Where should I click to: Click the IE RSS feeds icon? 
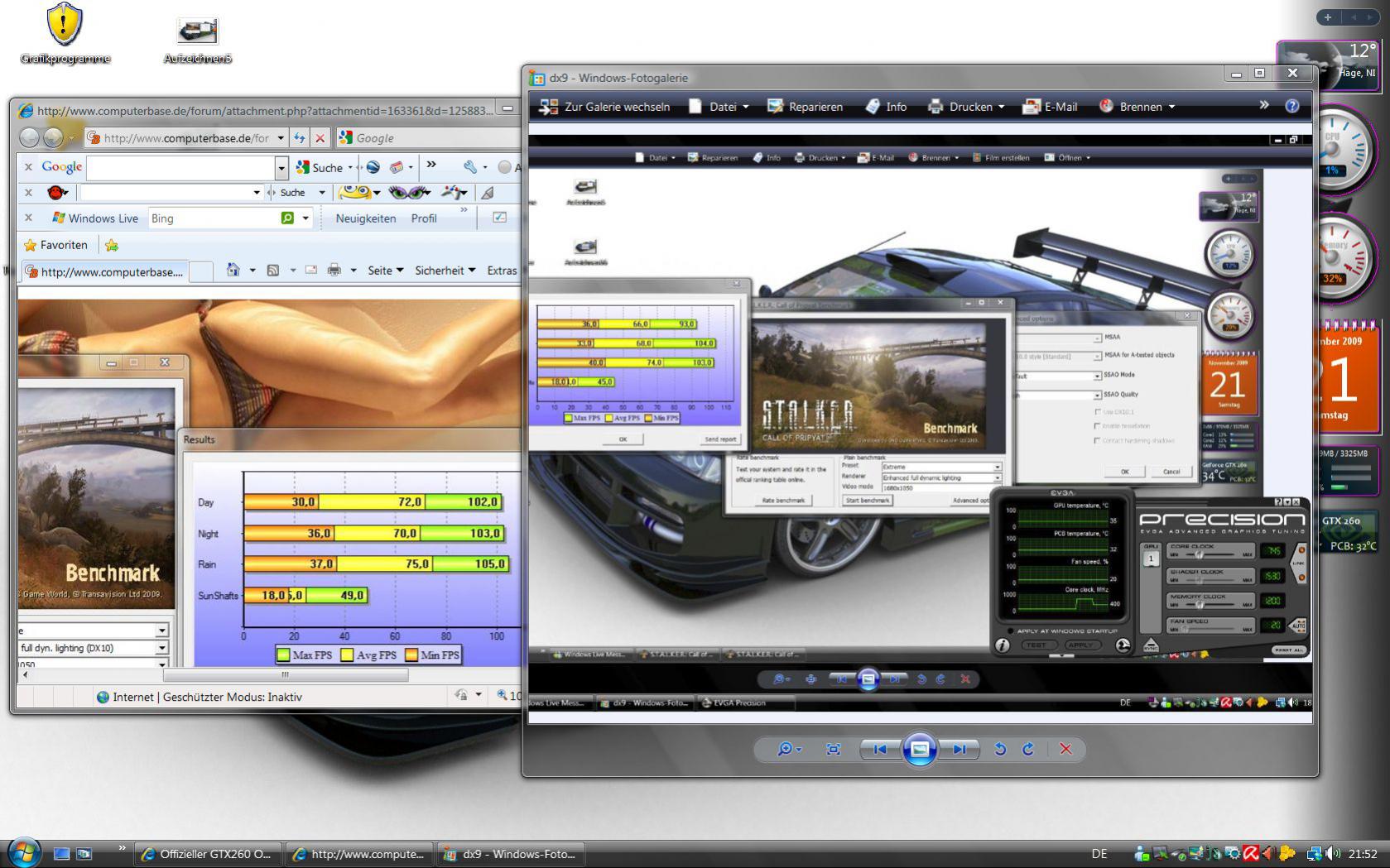[x=272, y=270]
